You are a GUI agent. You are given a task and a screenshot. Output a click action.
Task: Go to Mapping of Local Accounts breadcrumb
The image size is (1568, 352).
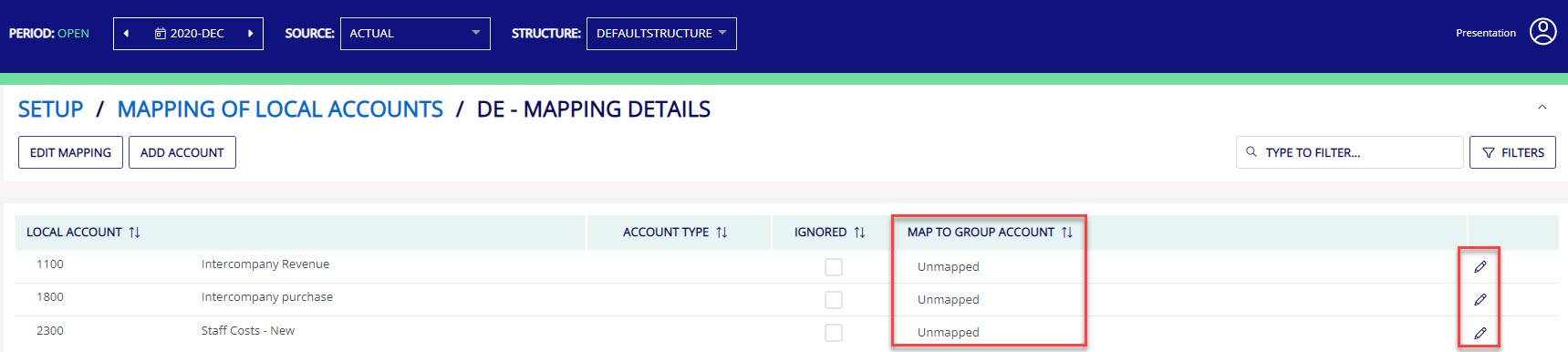[x=280, y=109]
